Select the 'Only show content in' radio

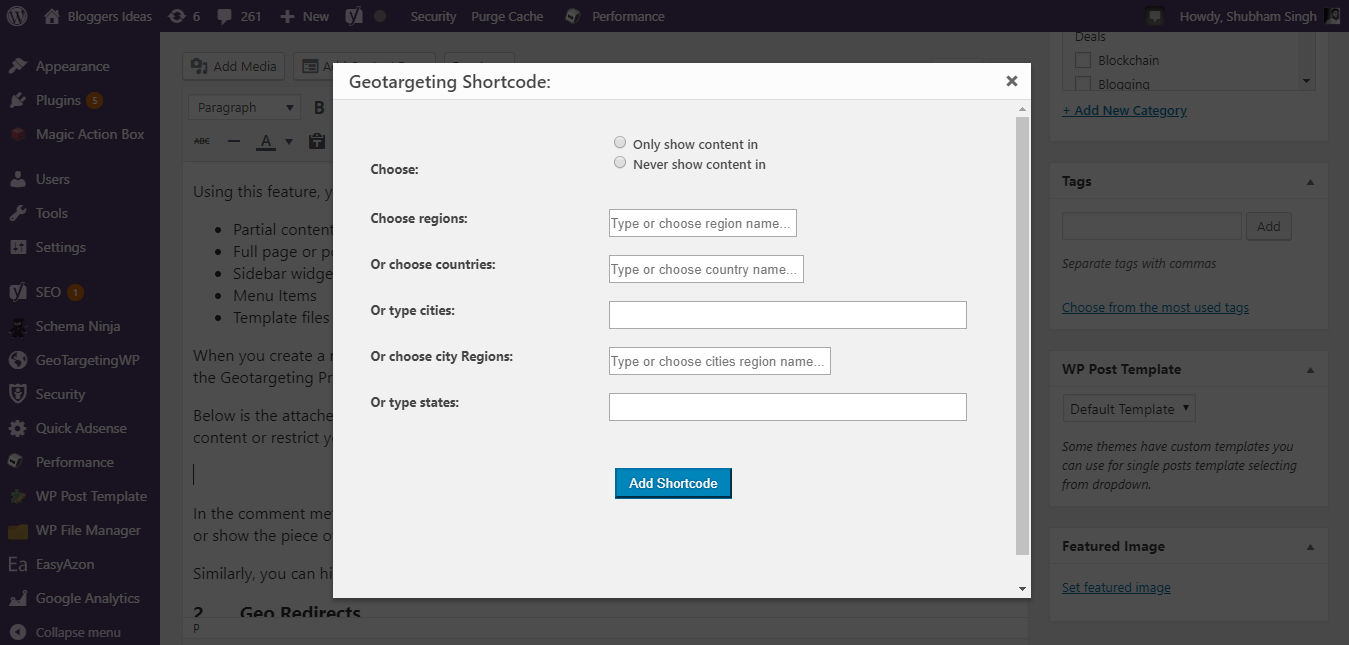pyautogui.click(x=620, y=143)
